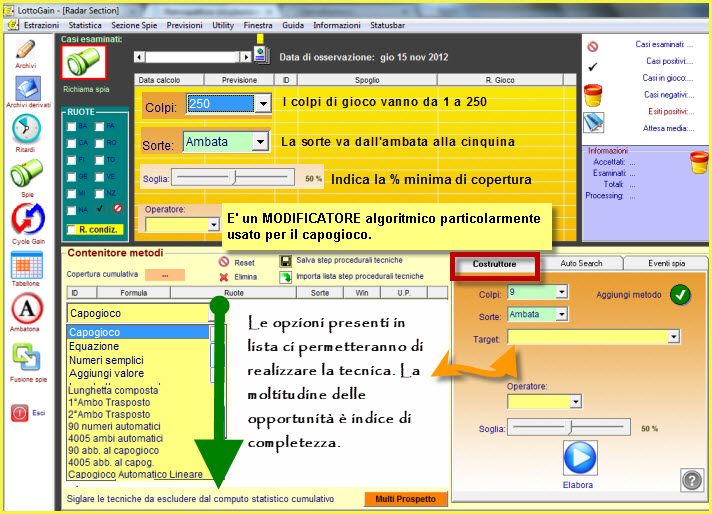Click the date scrollbar left arrow
Viewport: 712px width, 514px height.
point(139,57)
